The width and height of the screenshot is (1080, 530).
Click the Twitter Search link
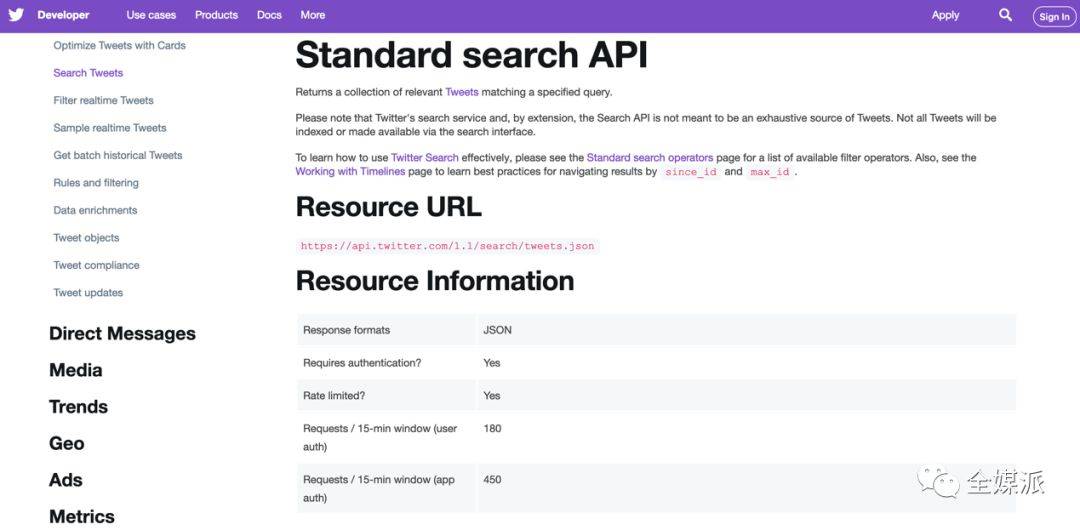[x=424, y=157]
